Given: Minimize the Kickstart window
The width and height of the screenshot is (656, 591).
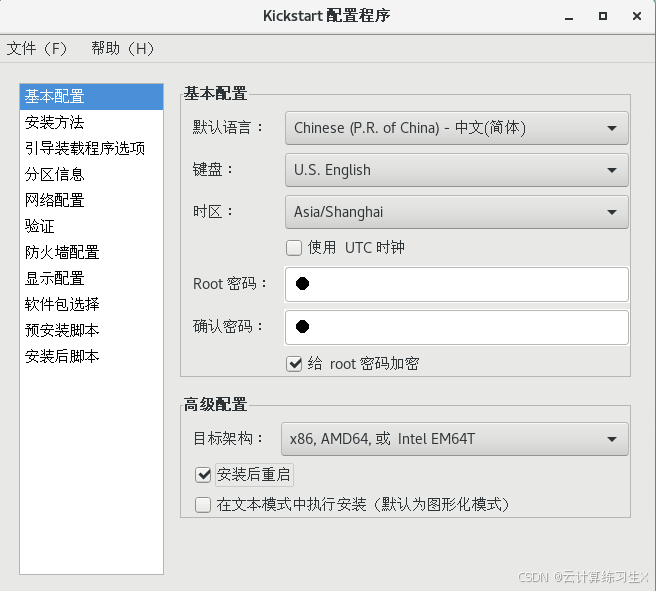Looking at the screenshot, I should [x=569, y=17].
